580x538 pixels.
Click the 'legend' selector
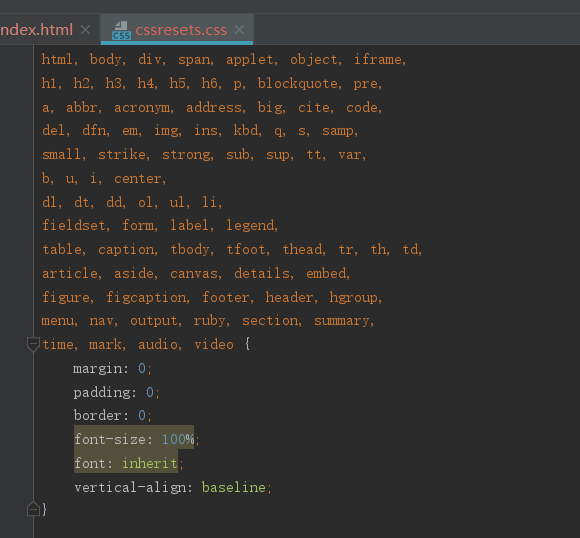tap(250, 225)
